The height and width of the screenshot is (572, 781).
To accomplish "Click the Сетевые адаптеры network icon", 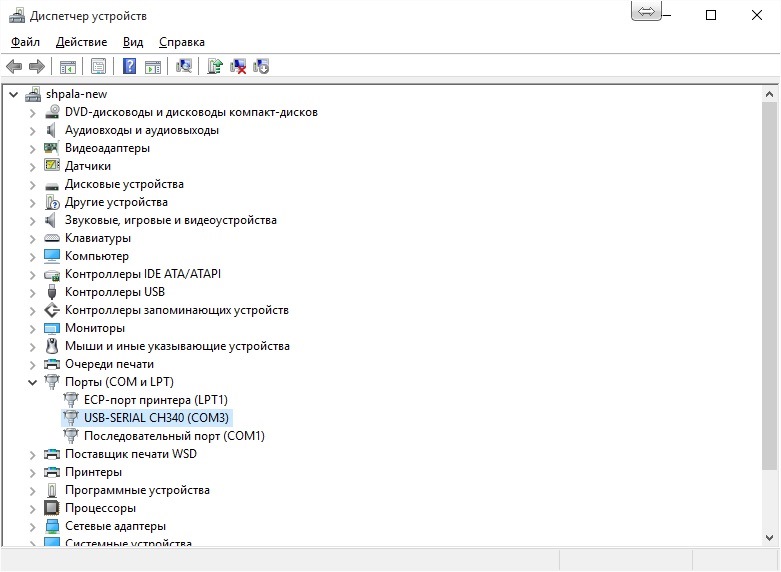I will (52, 526).
